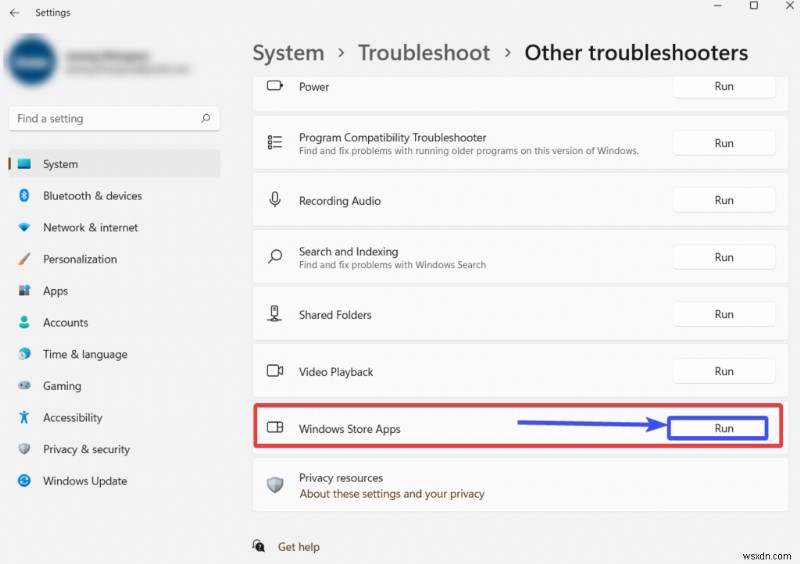The image size is (800, 564).
Task: Click the Shared Folders icon
Action: (x=274, y=313)
